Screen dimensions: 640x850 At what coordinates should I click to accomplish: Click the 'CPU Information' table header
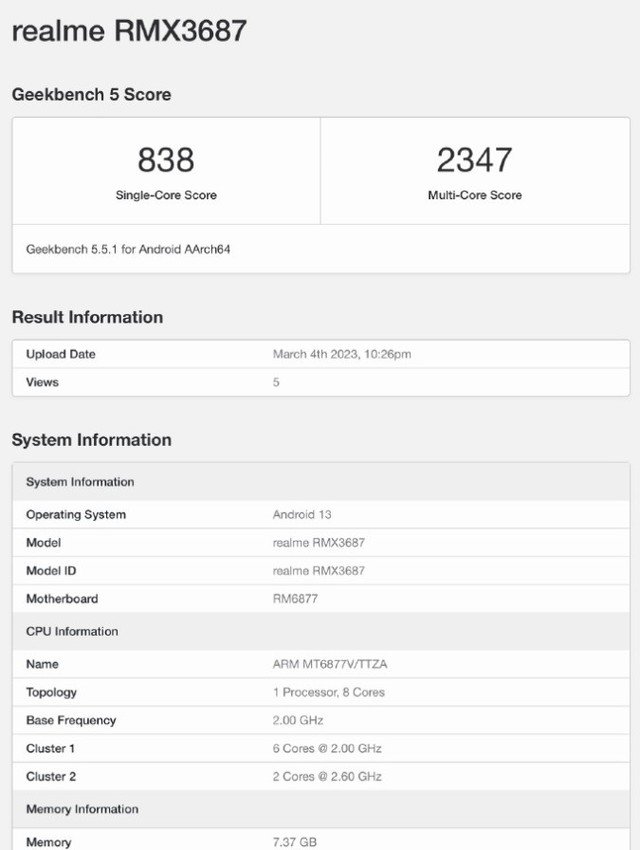pyautogui.click(x=321, y=632)
